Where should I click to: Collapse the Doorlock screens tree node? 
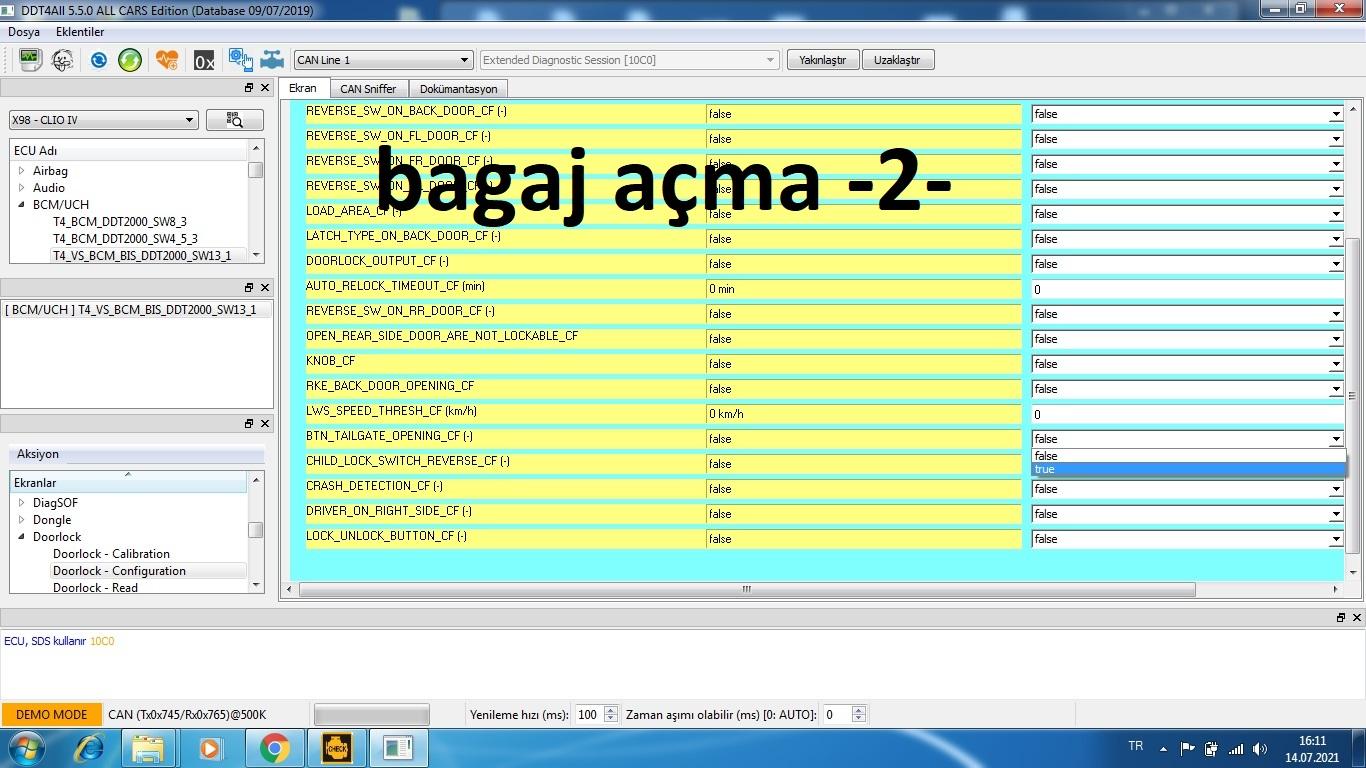click(x=22, y=537)
